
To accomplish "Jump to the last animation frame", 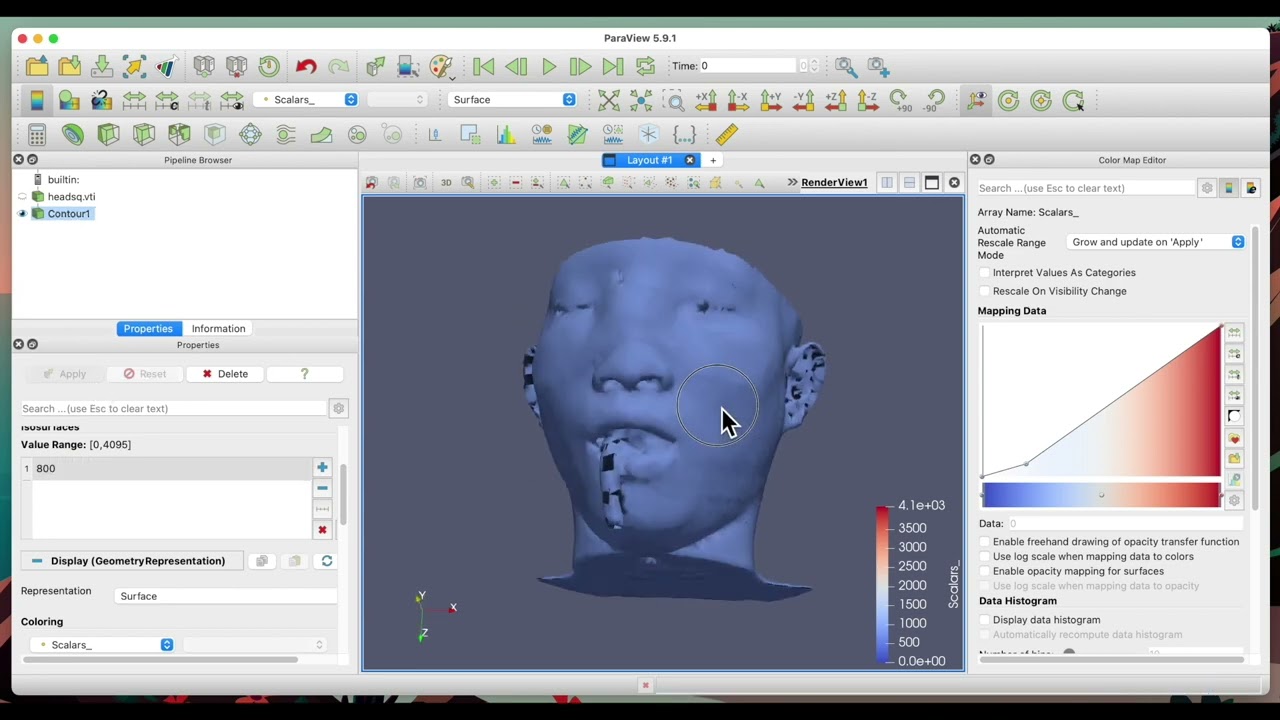I will [613, 67].
